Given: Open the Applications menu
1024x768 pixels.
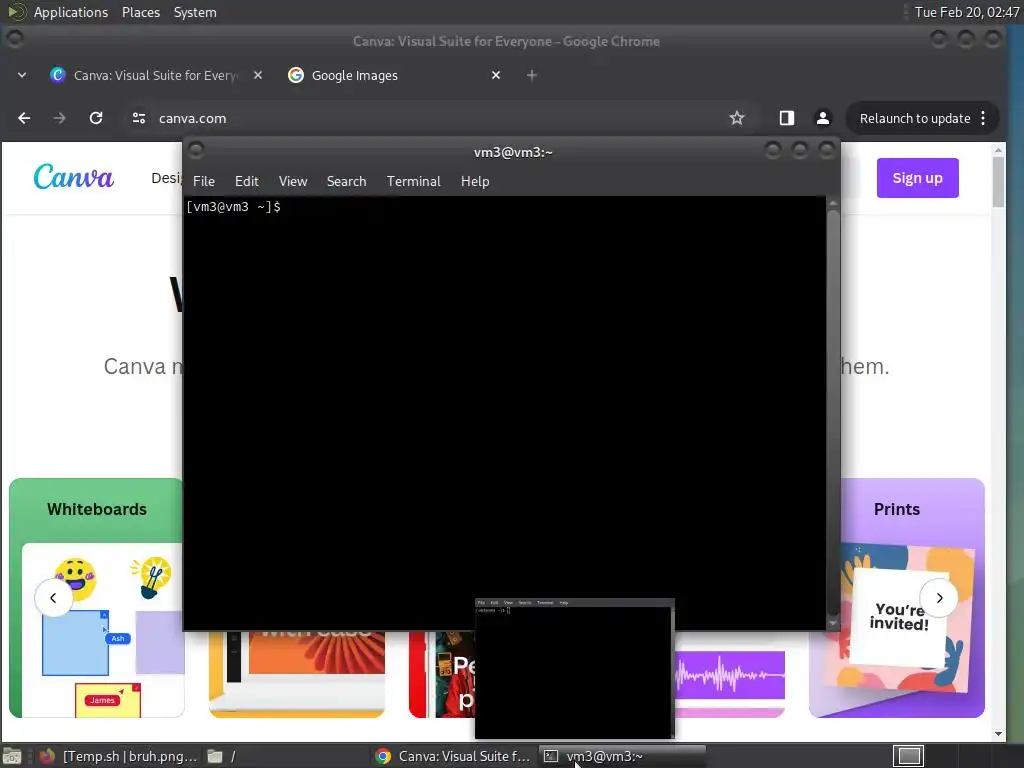Looking at the screenshot, I should pyautogui.click(x=71, y=12).
